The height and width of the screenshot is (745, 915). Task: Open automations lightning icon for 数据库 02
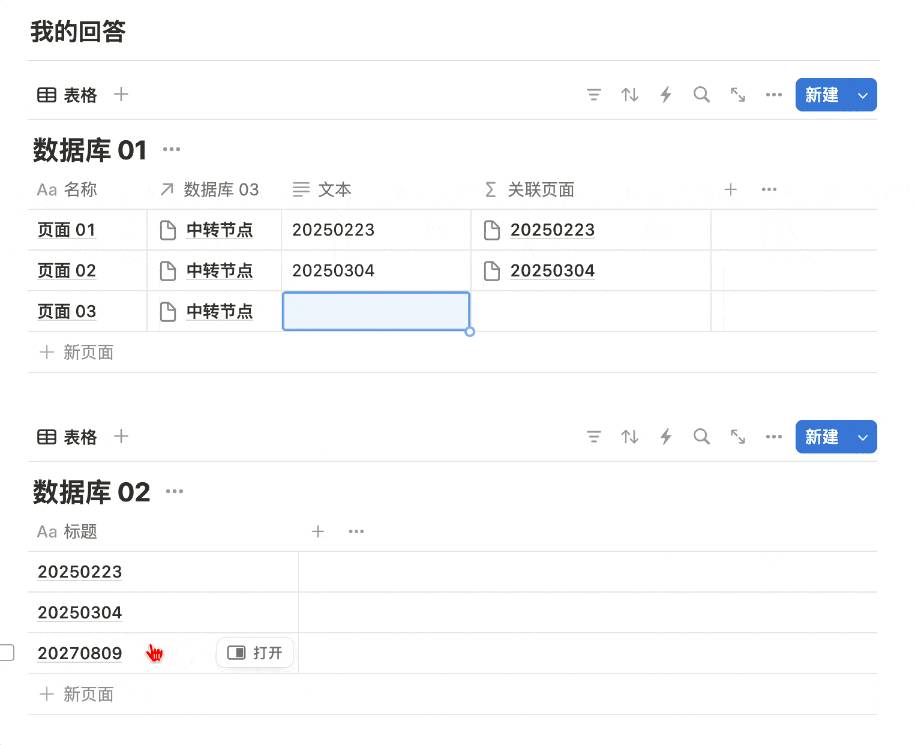(666, 436)
